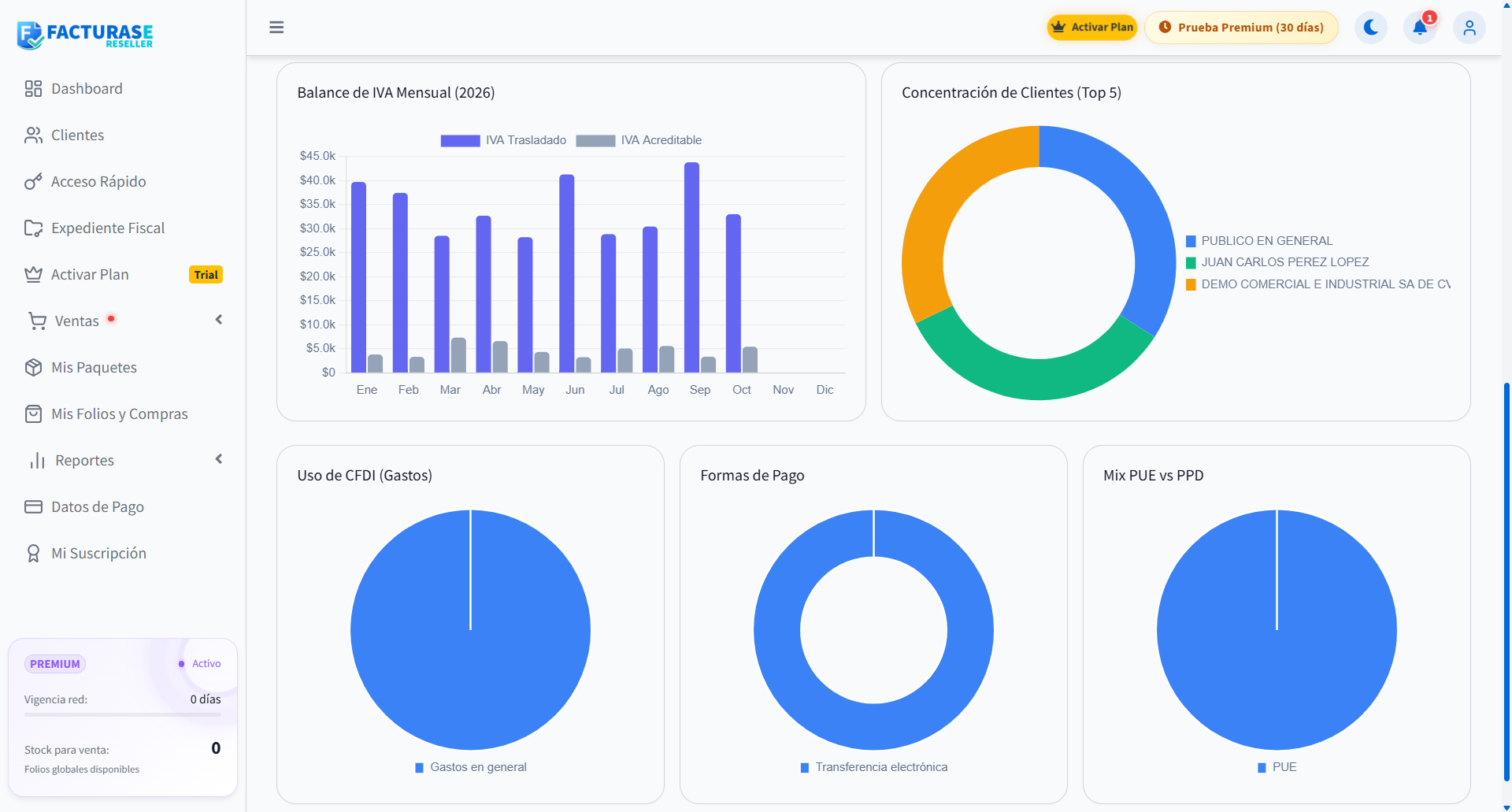Click the Acceso Rápido key icon
1512x812 pixels.
33,182
